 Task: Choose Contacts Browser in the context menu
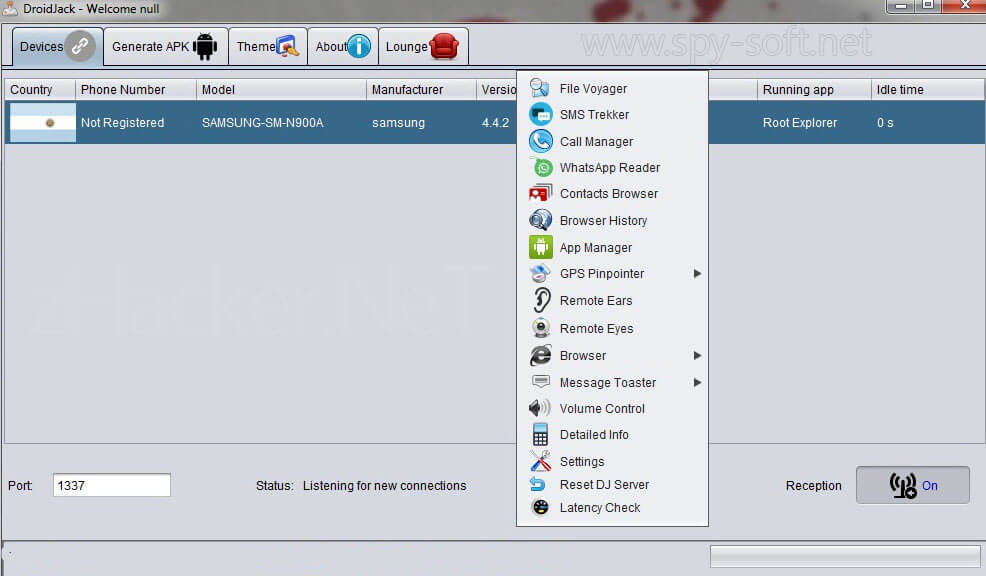(x=608, y=194)
